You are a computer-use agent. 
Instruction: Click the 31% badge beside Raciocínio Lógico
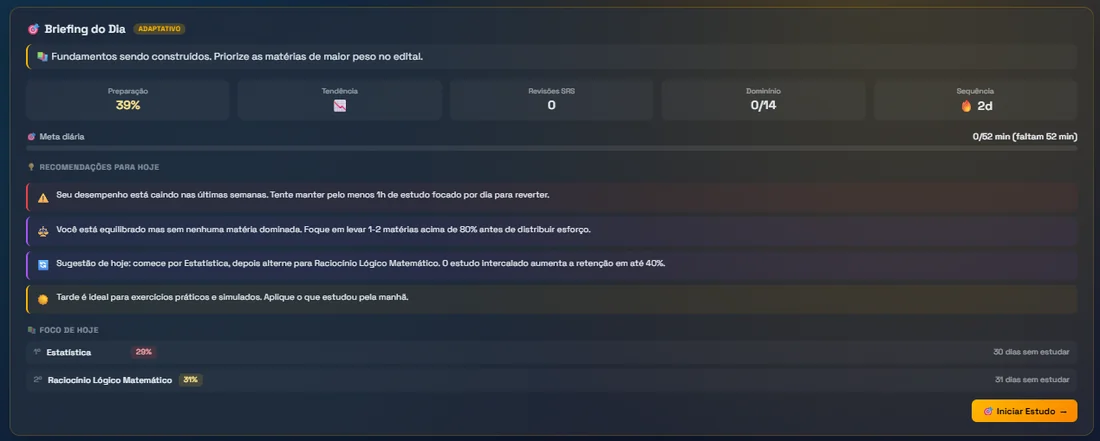pyautogui.click(x=190, y=380)
